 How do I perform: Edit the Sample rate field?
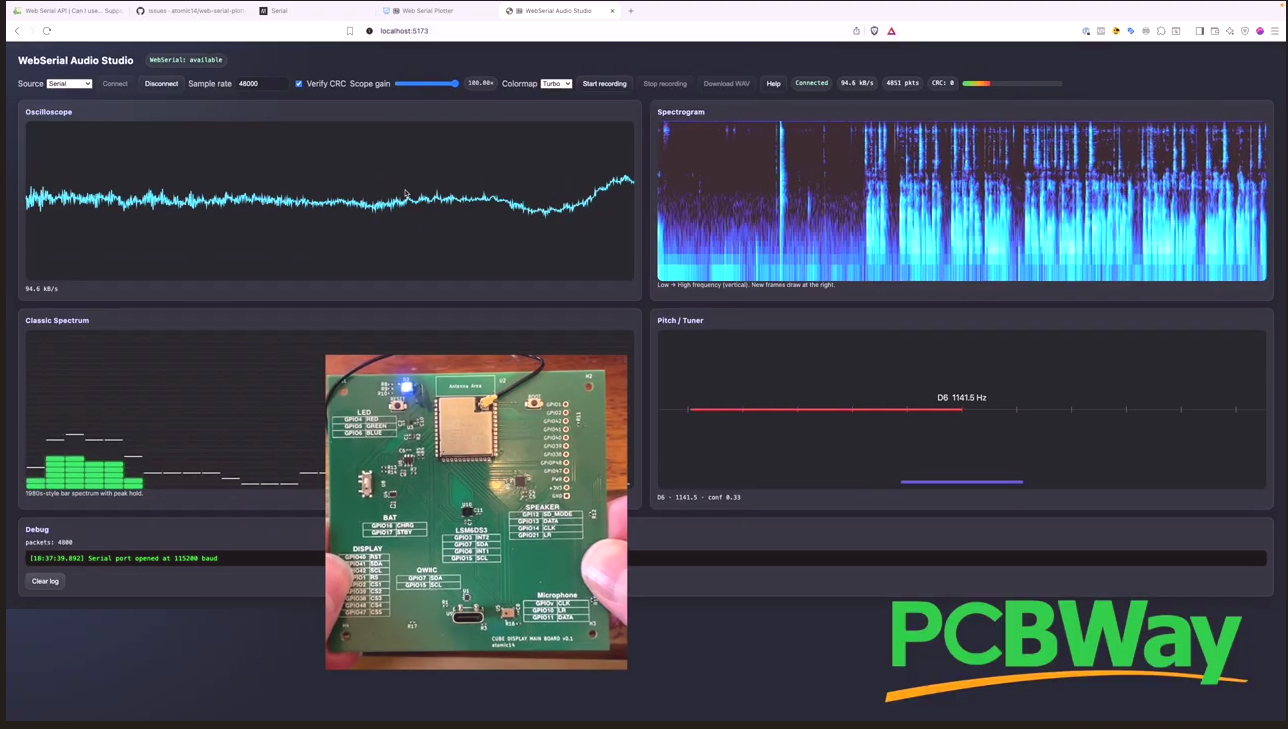[261, 84]
